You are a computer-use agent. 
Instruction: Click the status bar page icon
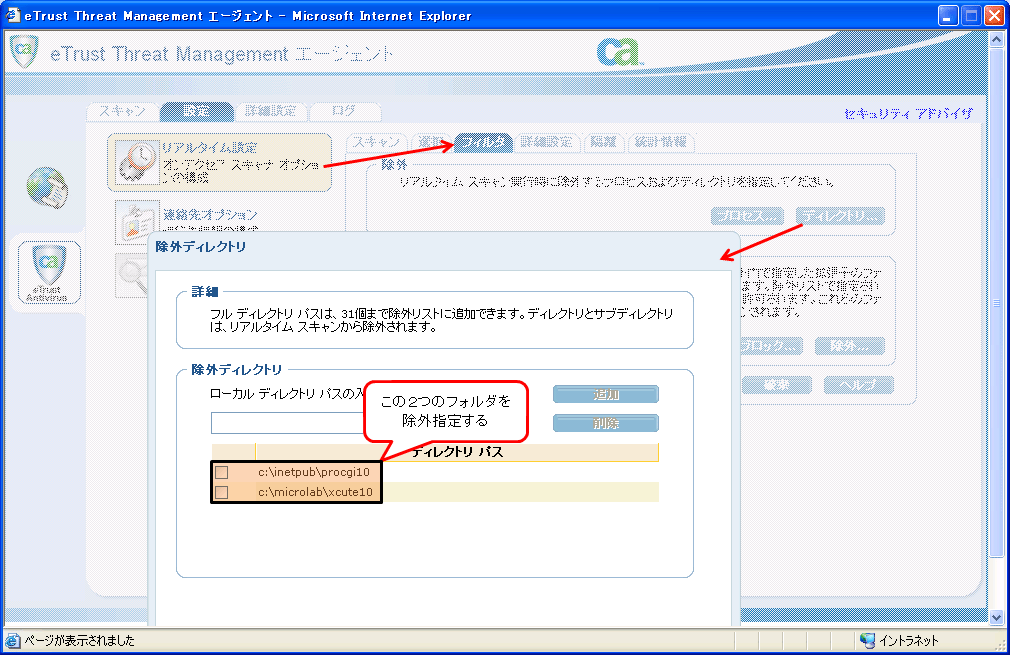tap(13, 641)
